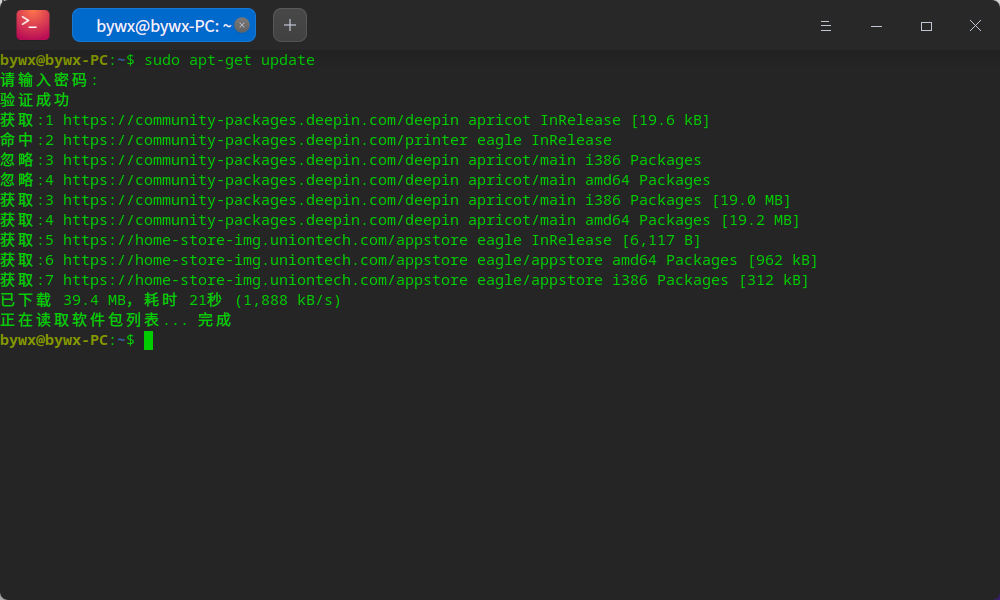Screen dimensions: 1000x600
Task: Maximize the terminal window
Action: pyautogui.click(x=926, y=26)
